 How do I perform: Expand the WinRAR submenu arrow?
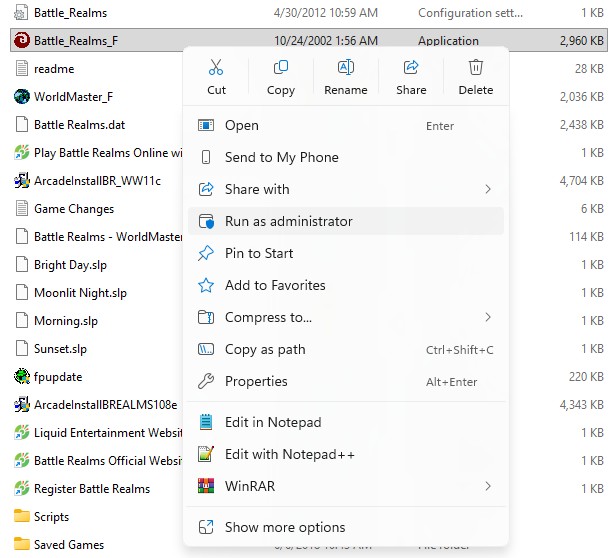click(x=488, y=486)
